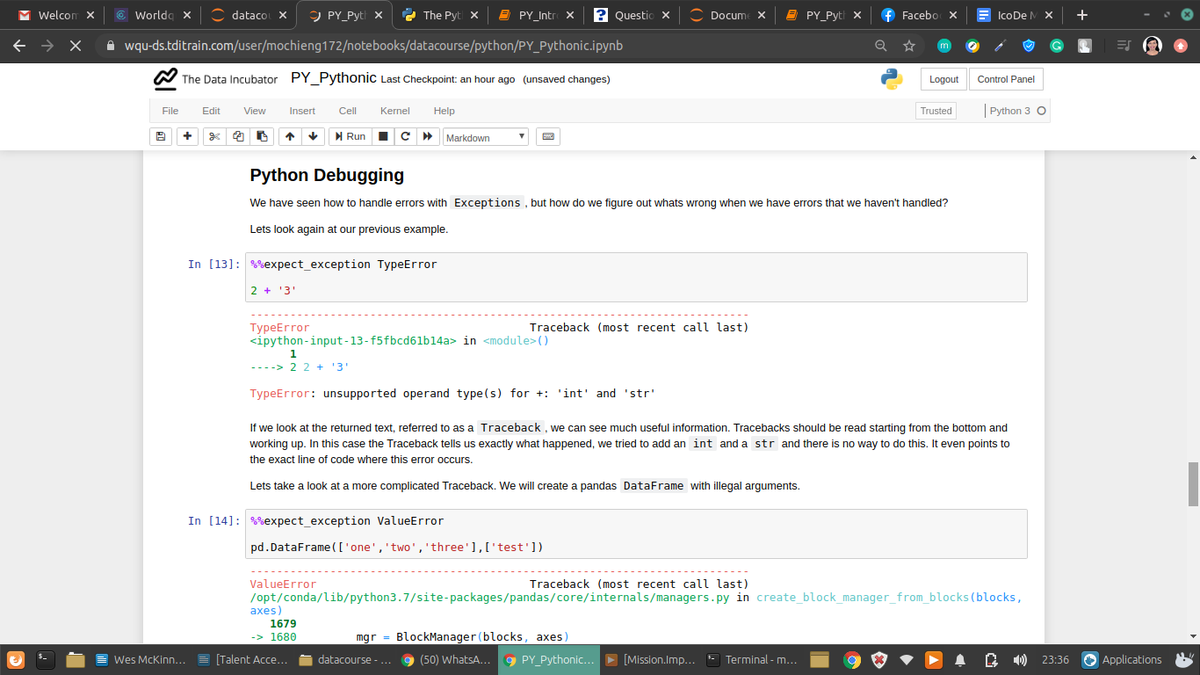Viewport: 1200px width, 675px height.
Task: Open the zoom magnifier icon in address bar
Action: click(880, 46)
